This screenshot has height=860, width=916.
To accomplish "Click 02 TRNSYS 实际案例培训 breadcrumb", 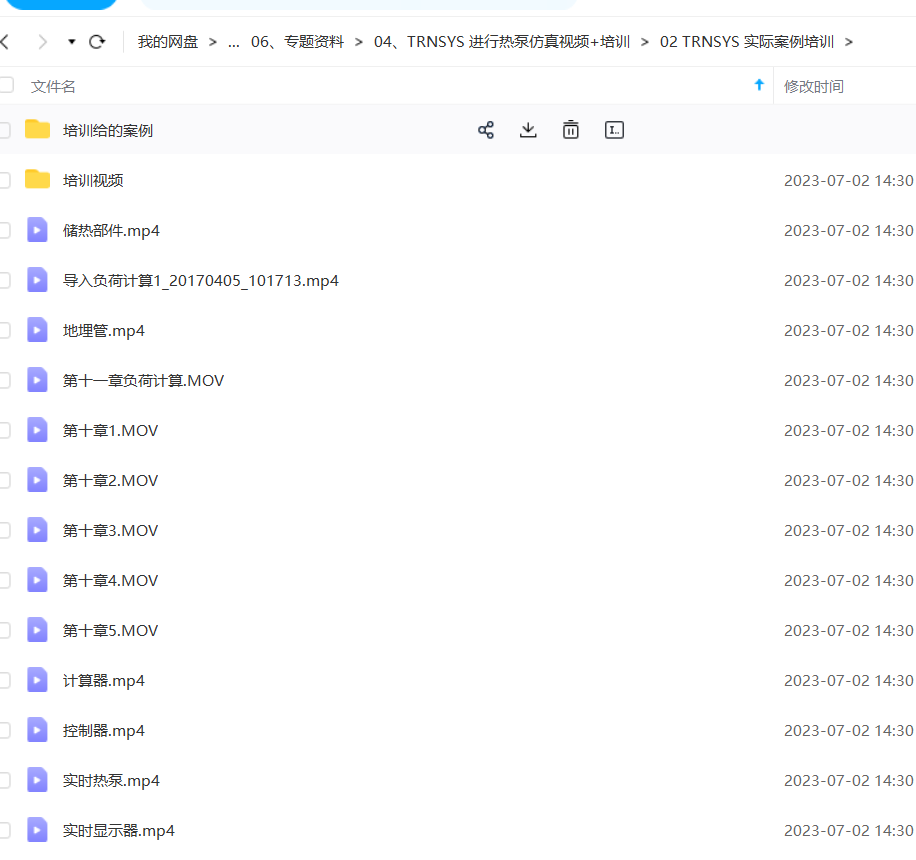I will point(747,42).
